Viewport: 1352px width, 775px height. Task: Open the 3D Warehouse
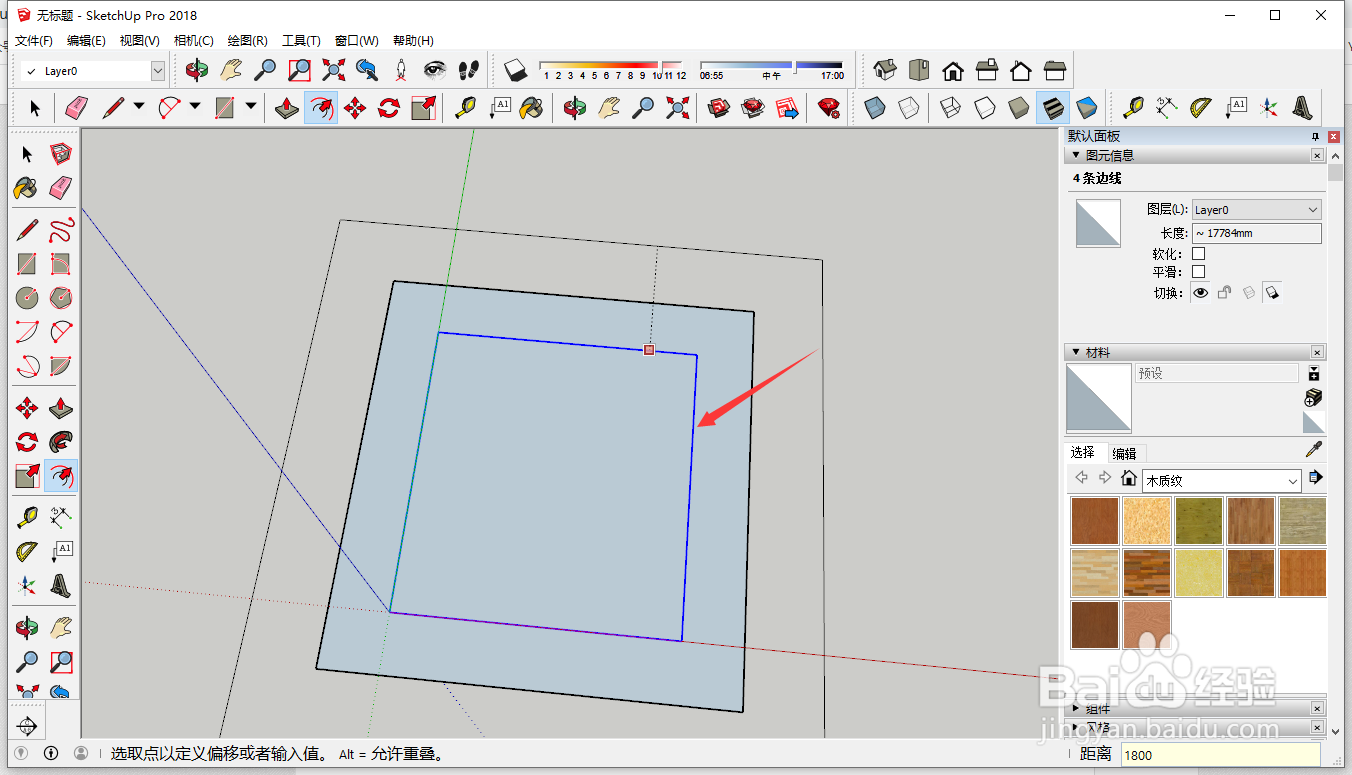719,108
